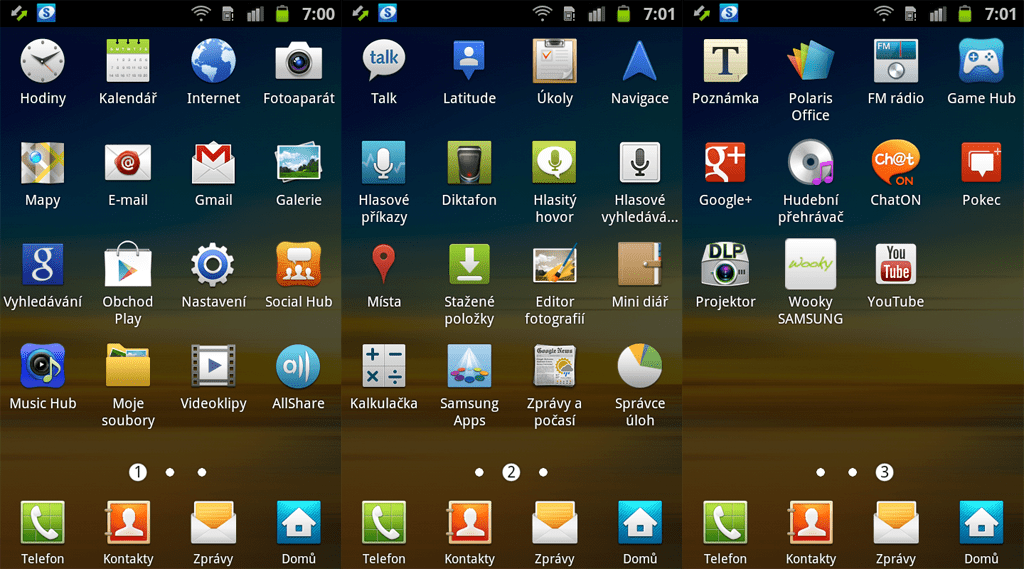Open the Diktafon recorder
The image size is (1024, 569).
pos(469,163)
